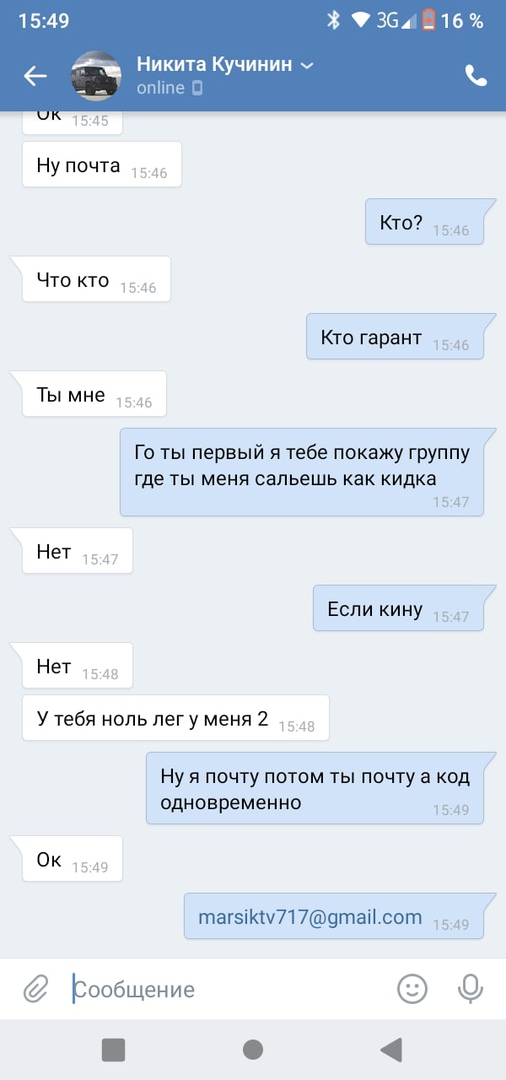Open Никита Кучинин profile avatar
The image size is (506, 1080).
[x=96, y=76]
